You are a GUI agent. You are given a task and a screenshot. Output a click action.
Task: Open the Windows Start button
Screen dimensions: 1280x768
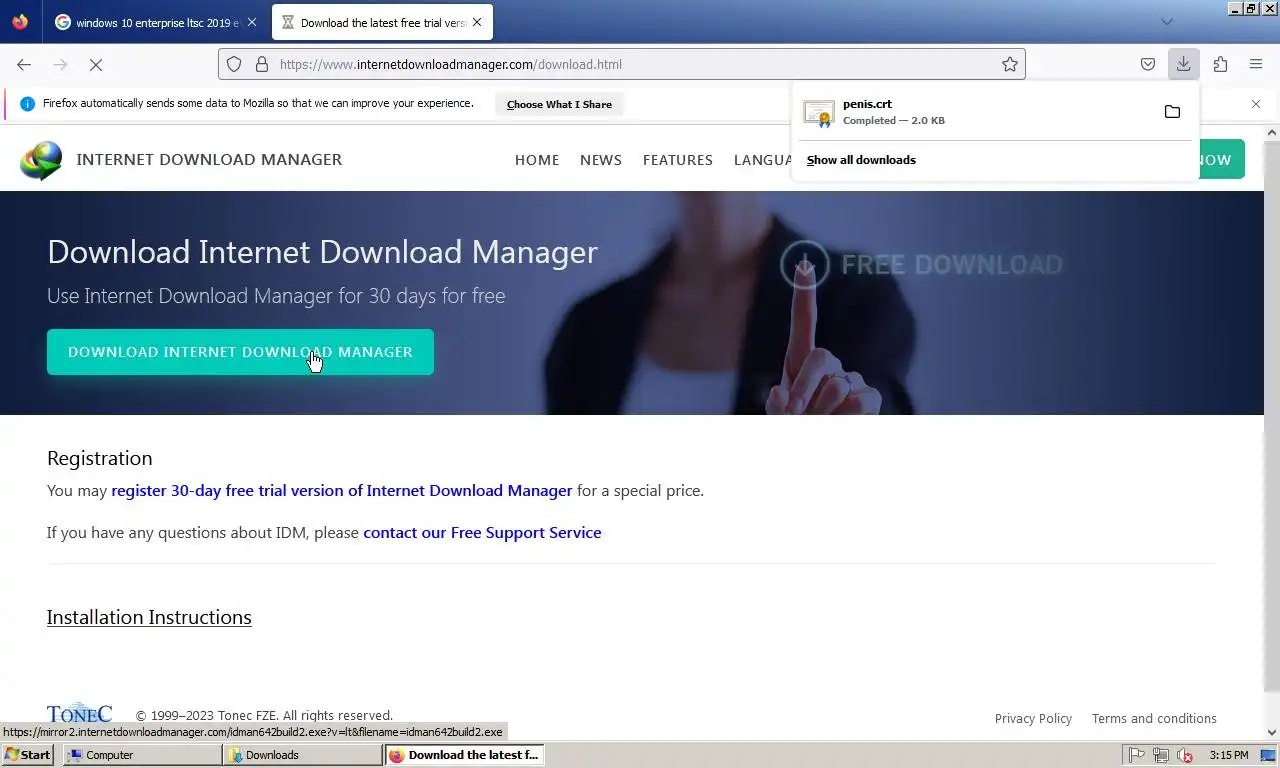pos(28,755)
